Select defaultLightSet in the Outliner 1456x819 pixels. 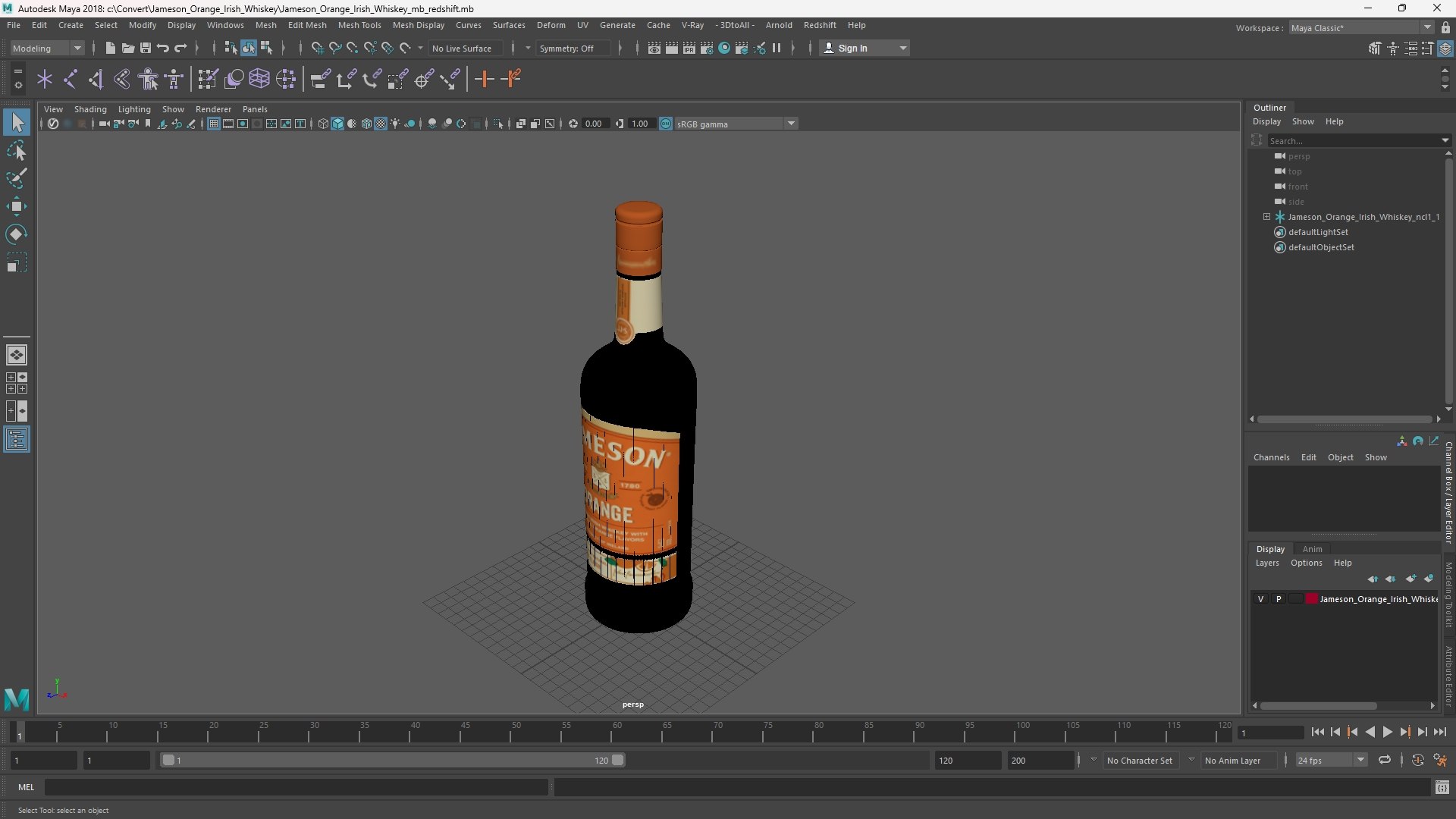[1318, 232]
